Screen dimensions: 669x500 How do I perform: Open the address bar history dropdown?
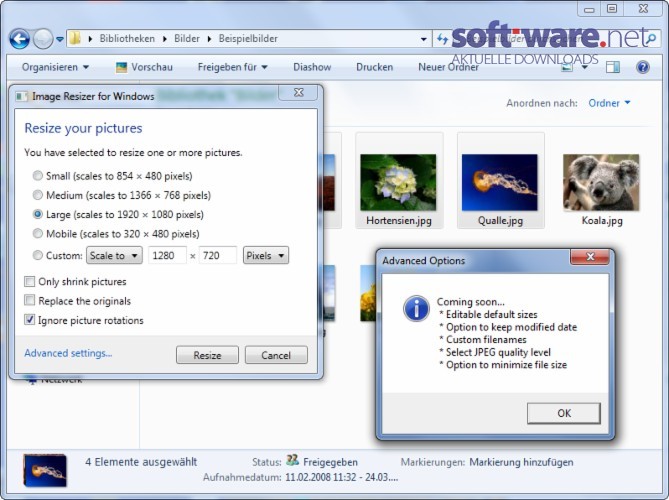[x=423, y=39]
